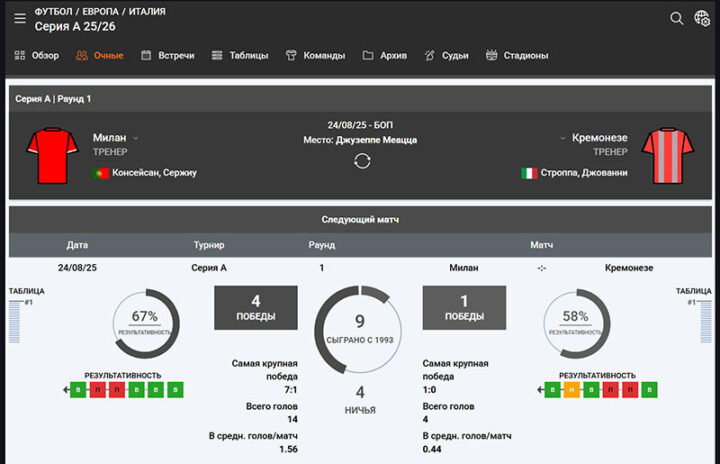Image resolution: width=720 pixels, height=464 pixels.
Task: Click Серия А in the match row
Action: pos(209,268)
